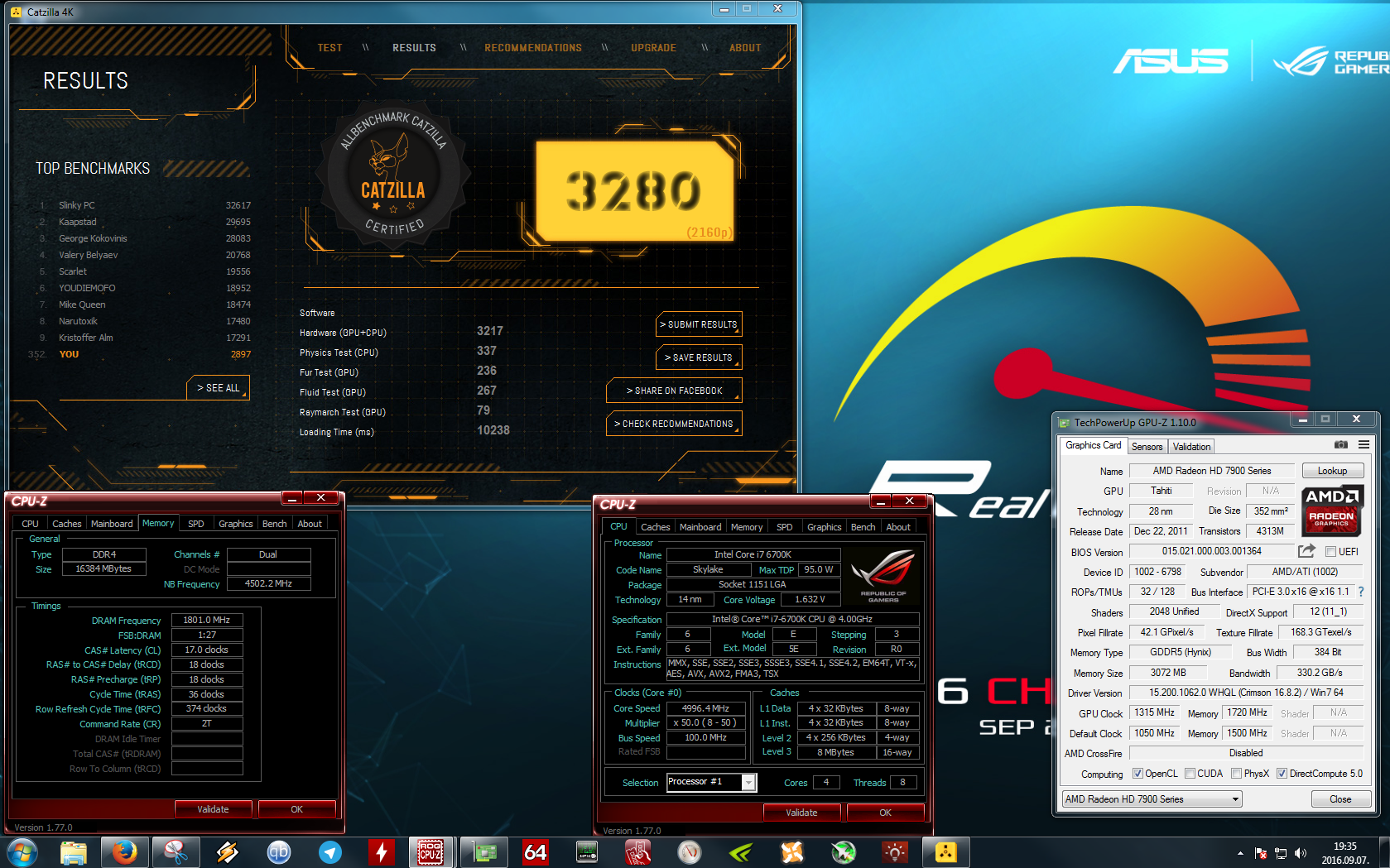The width and height of the screenshot is (1390, 868).
Task: Show hidden system tray icons
Action: click(1240, 853)
